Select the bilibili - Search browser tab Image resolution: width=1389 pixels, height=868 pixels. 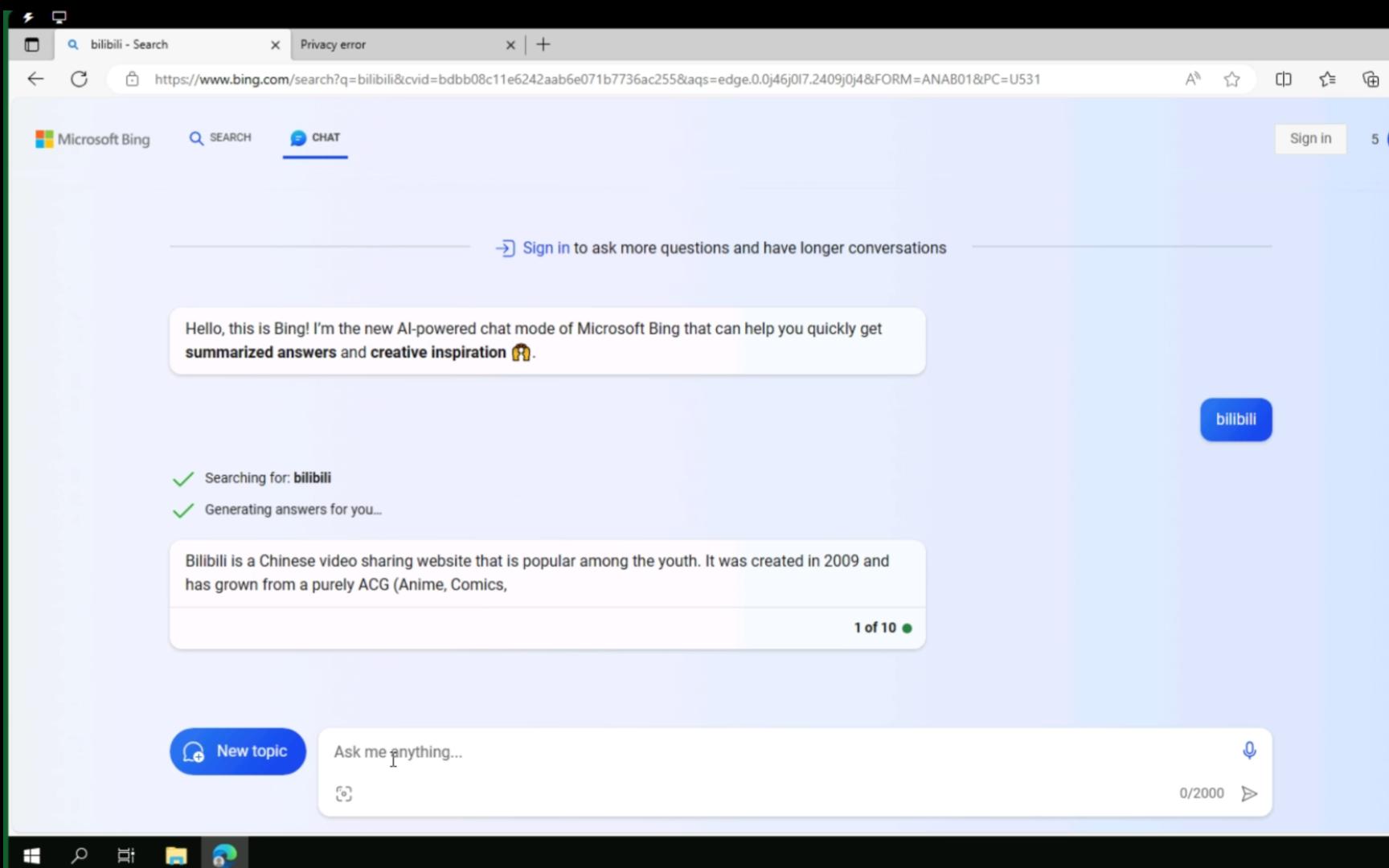pyautogui.click(x=173, y=45)
